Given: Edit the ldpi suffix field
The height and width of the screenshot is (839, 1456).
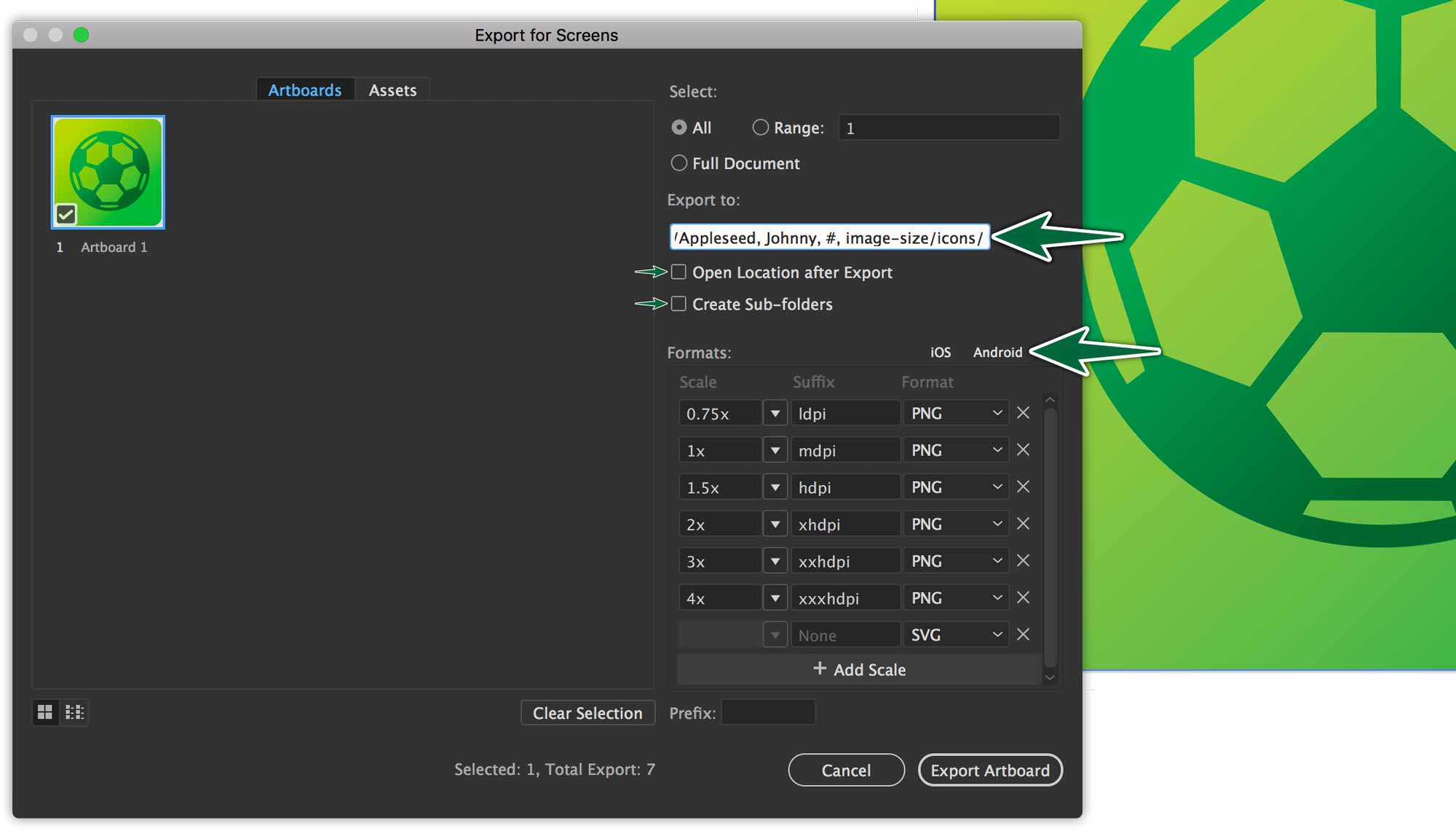Looking at the screenshot, I should pyautogui.click(x=845, y=414).
